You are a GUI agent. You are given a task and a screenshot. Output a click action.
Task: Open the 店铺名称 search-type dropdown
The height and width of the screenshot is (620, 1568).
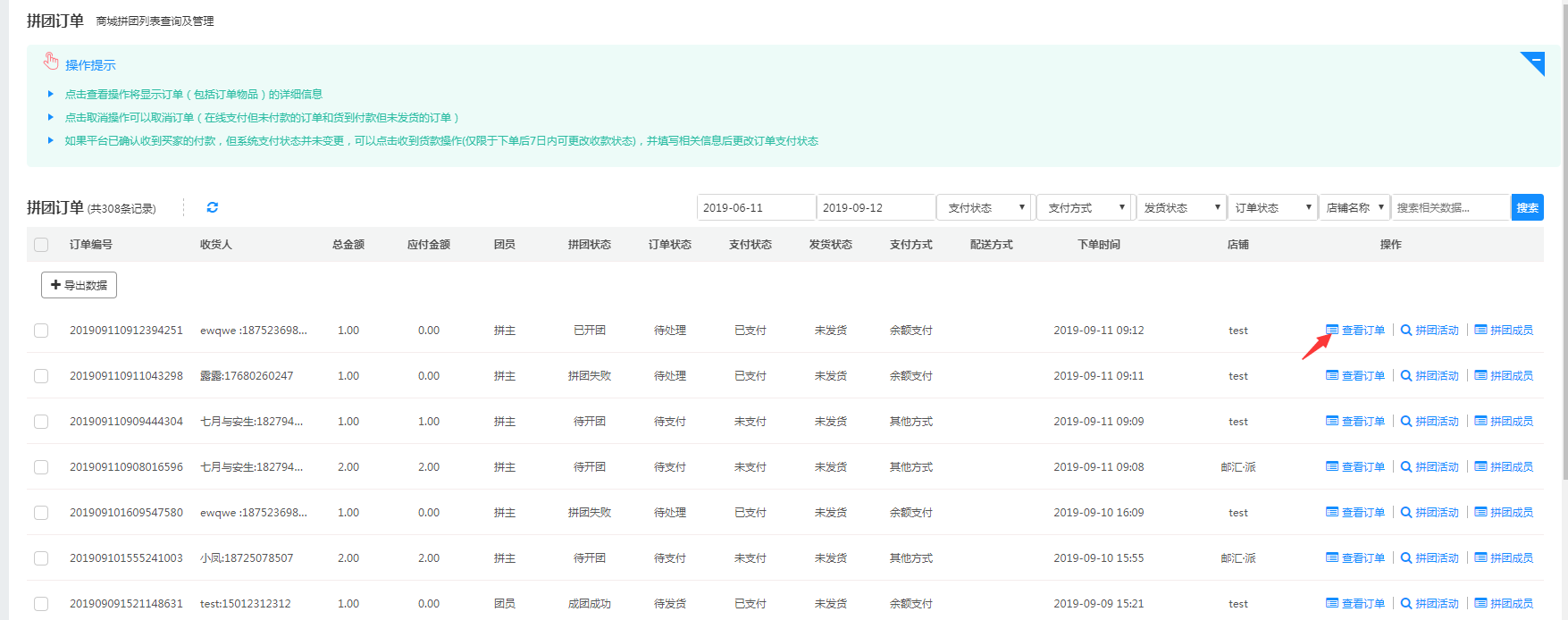pos(1354,207)
